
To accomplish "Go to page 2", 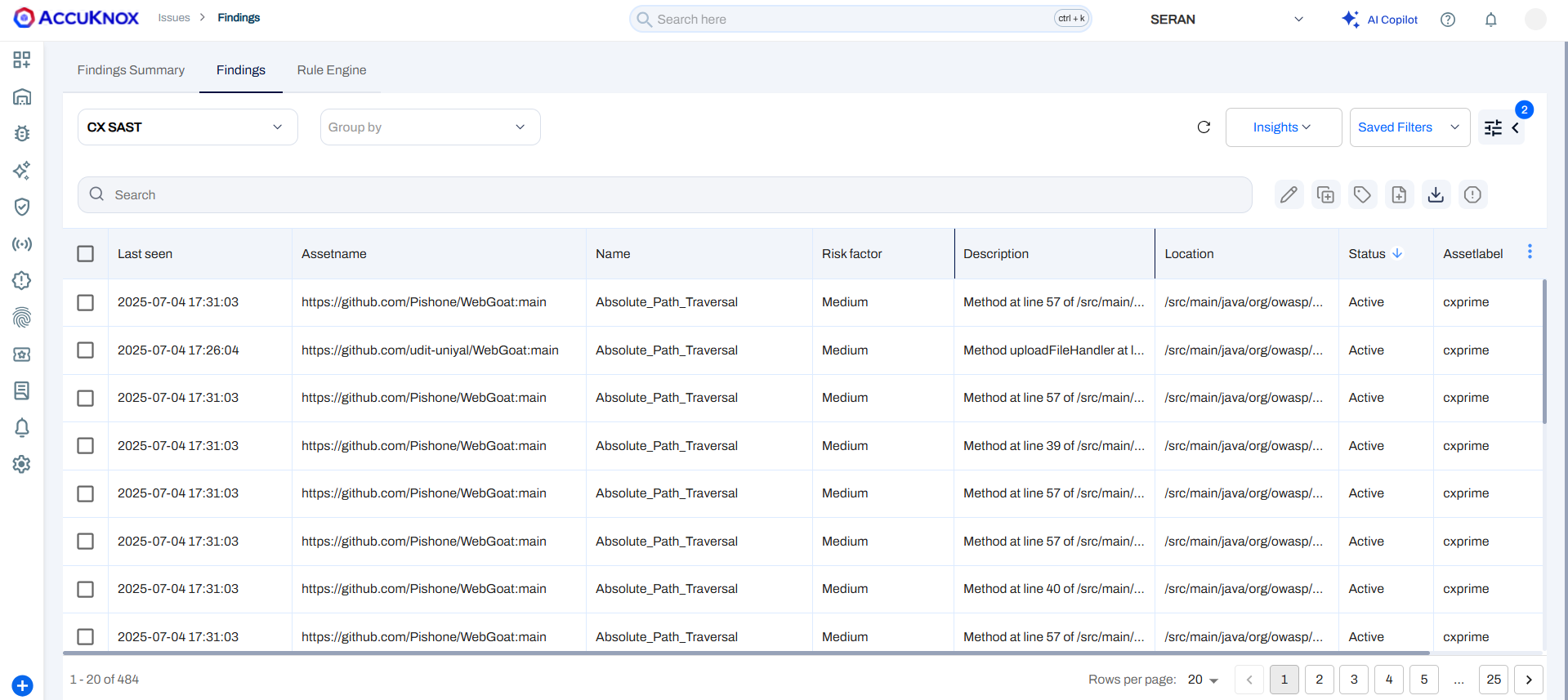I will coord(1319,680).
